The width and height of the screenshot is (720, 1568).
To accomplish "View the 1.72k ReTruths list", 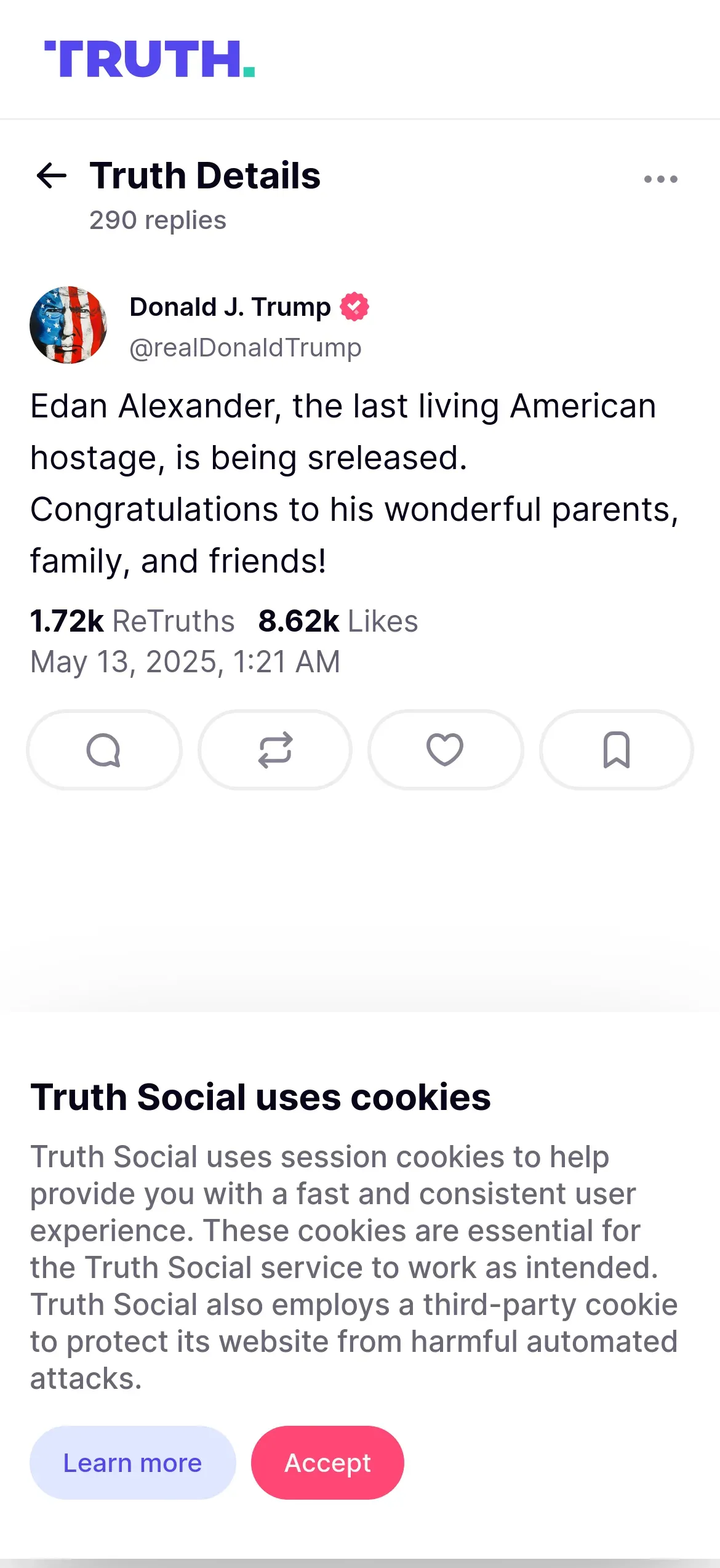I will click(132, 621).
